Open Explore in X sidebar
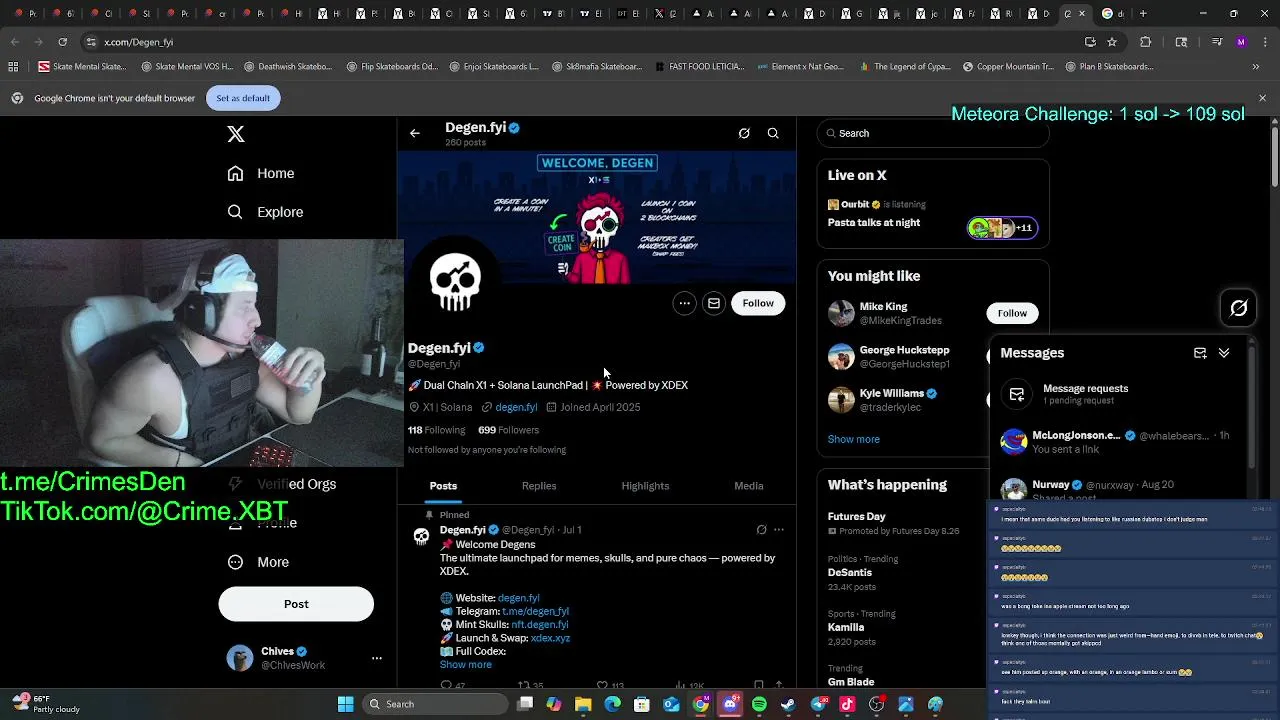This screenshot has width=1280, height=720. [x=265, y=212]
